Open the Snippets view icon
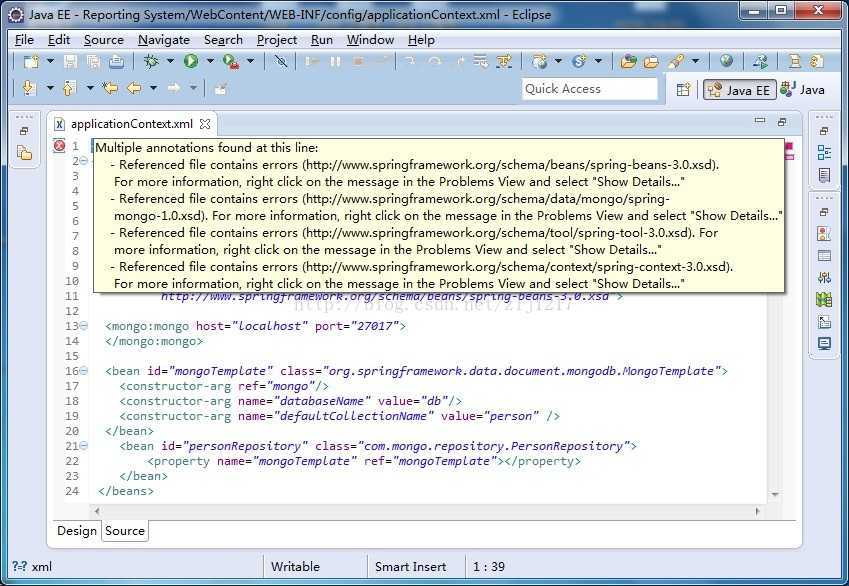 click(x=824, y=322)
